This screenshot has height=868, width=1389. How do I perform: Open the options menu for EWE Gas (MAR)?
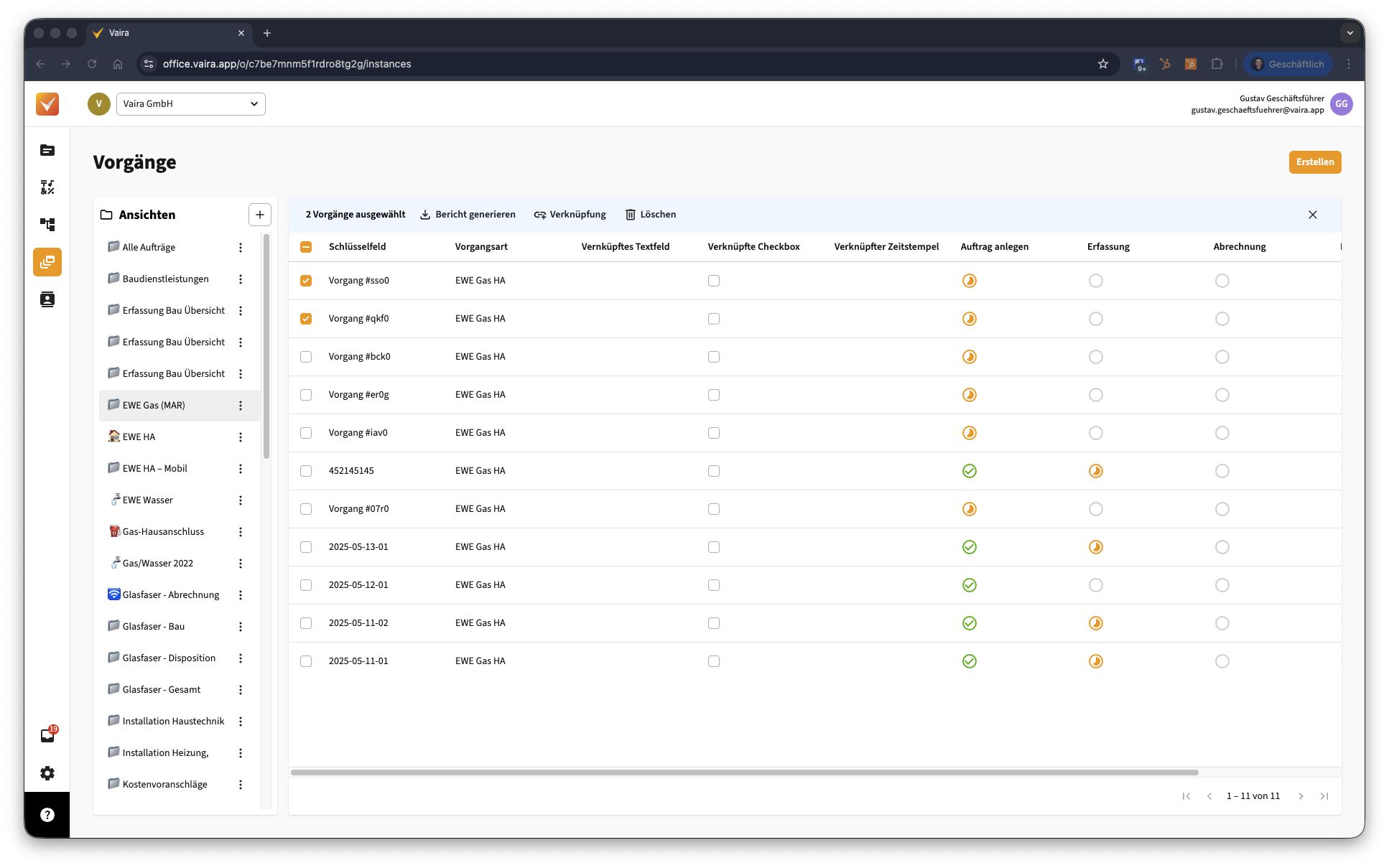click(241, 406)
